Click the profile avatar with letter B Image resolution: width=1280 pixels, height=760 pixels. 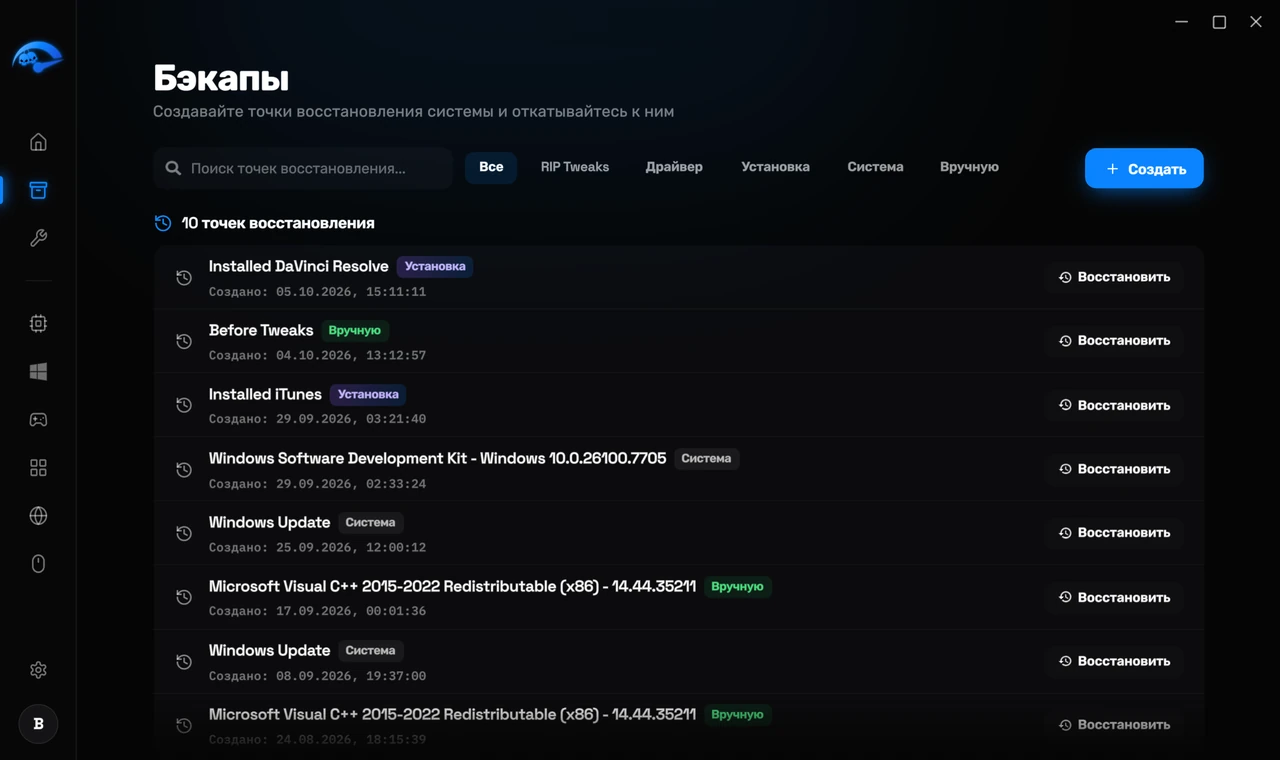38,724
